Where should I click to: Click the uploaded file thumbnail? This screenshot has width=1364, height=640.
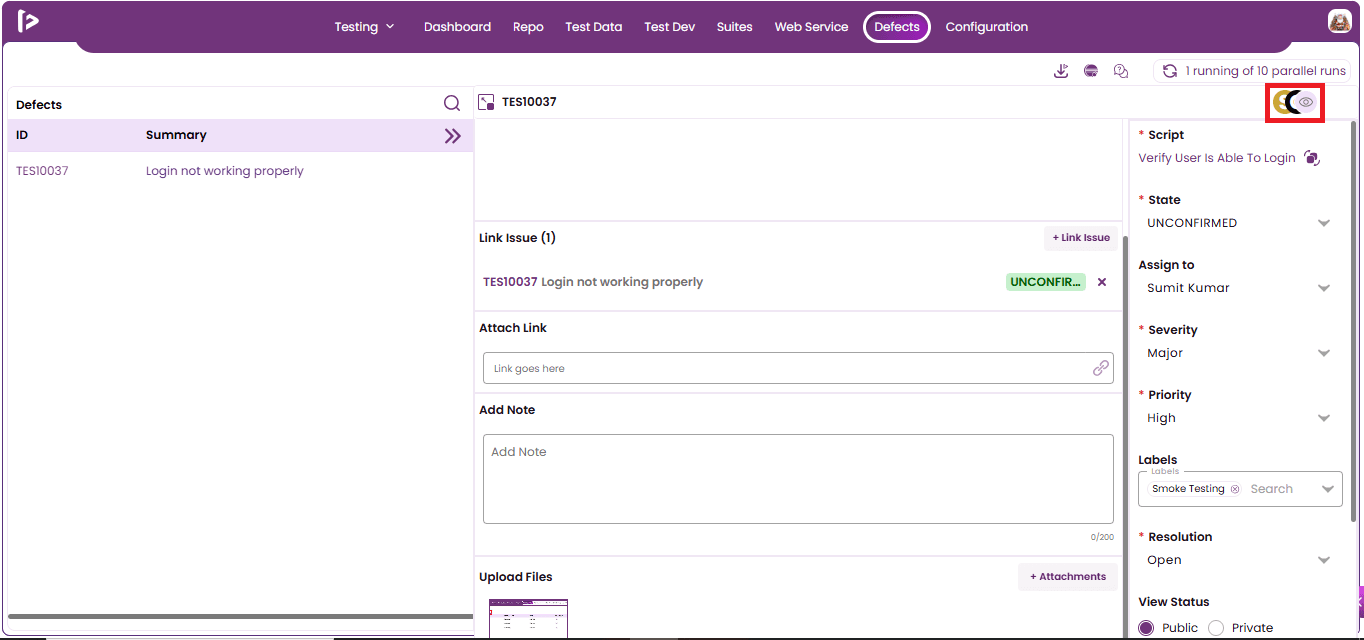tap(528, 619)
